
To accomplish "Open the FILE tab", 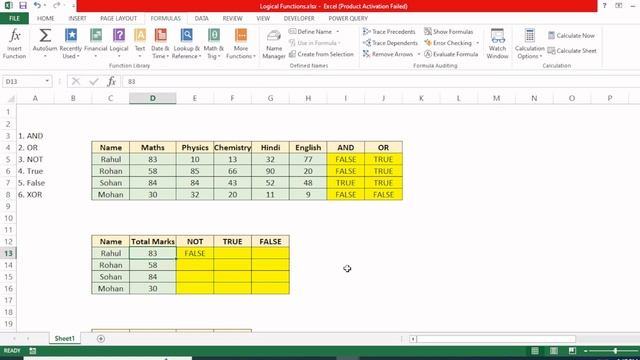I will pos(14,18).
